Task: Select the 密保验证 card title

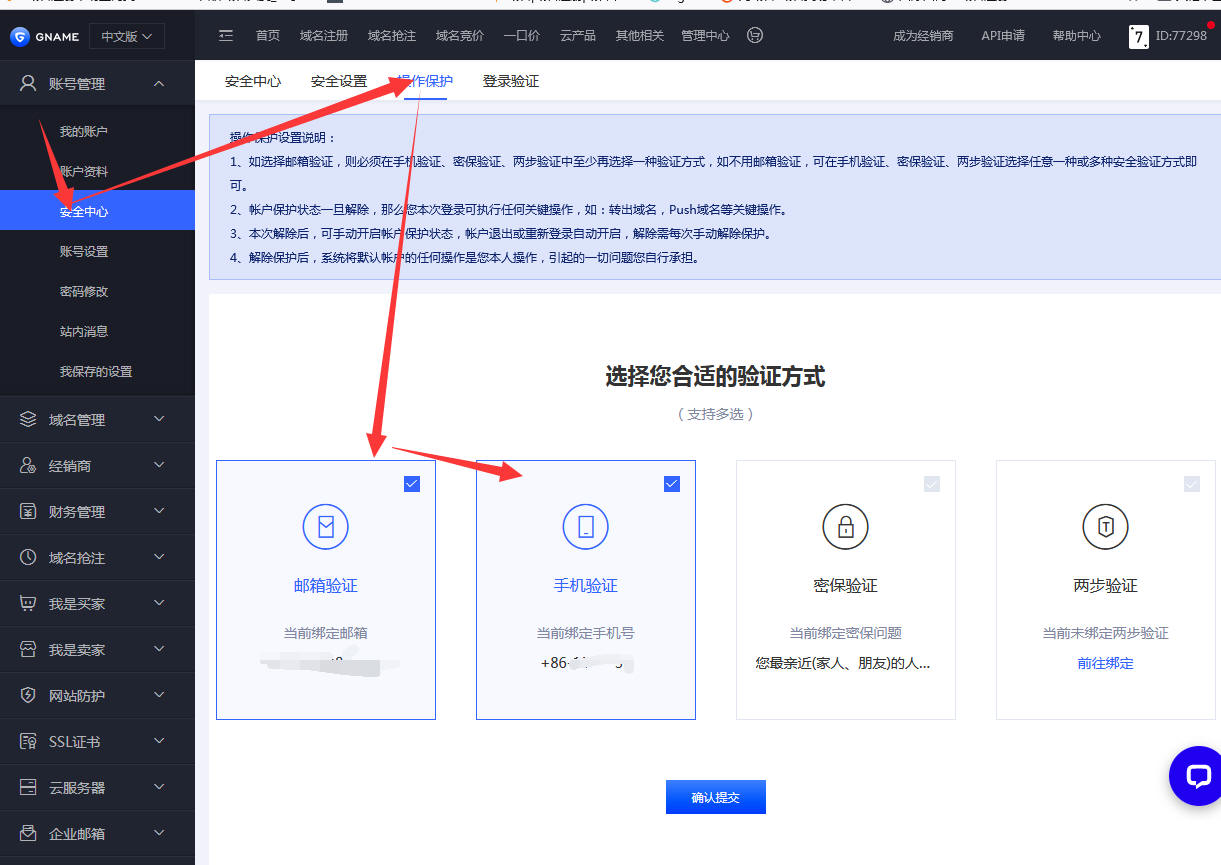Action: [x=846, y=586]
